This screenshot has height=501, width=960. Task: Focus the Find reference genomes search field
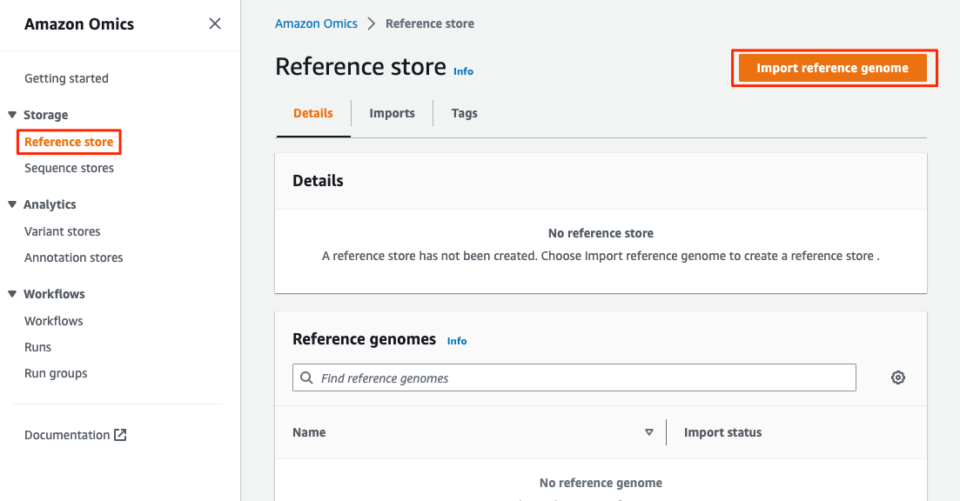click(574, 378)
